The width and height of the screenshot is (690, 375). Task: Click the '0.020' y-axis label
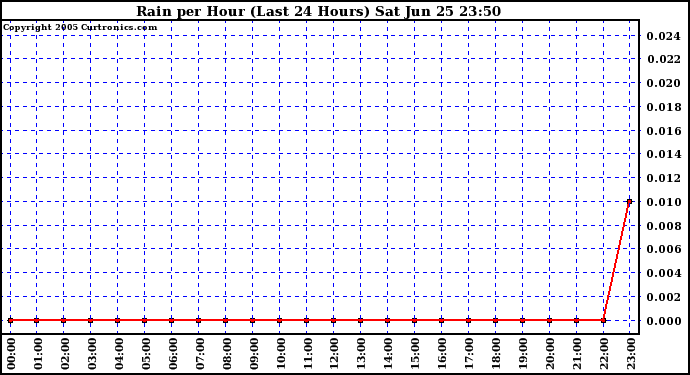coord(663,83)
